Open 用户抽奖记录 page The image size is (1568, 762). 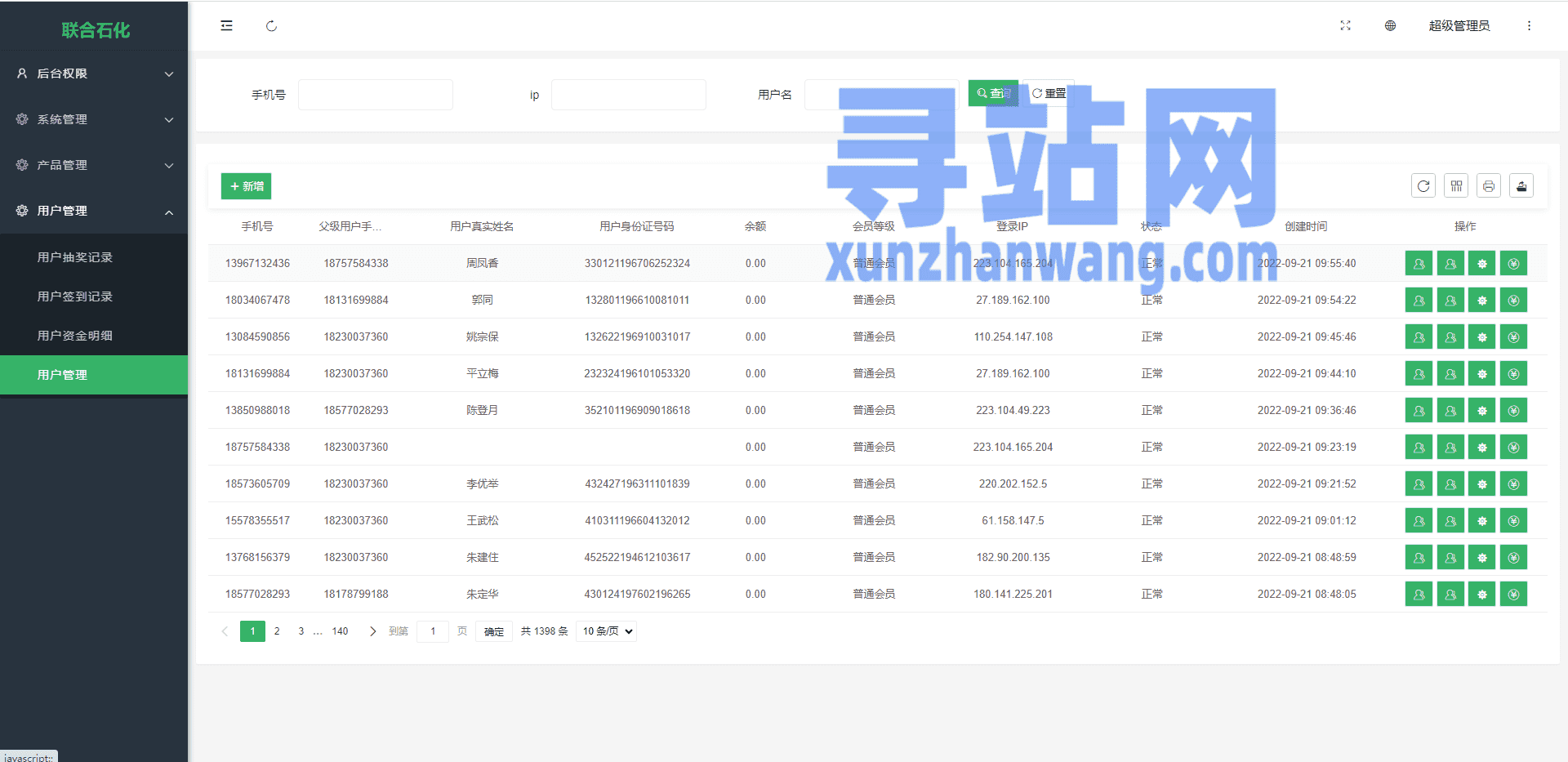tap(94, 257)
